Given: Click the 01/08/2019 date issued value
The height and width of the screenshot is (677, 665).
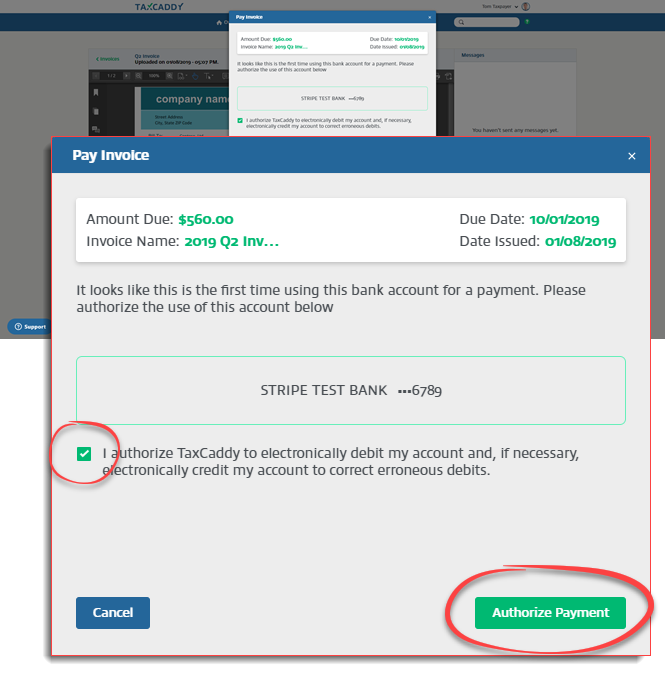Looking at the screenshot, I should point(580,241).
